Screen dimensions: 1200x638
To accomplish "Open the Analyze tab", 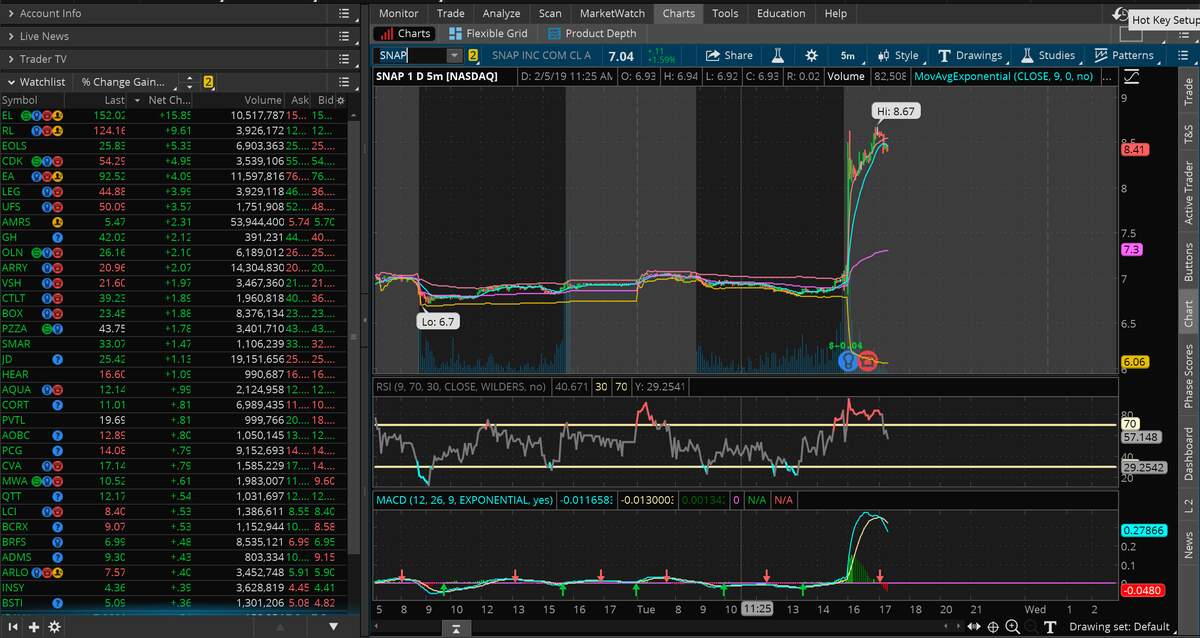I will tap(501, 13).
